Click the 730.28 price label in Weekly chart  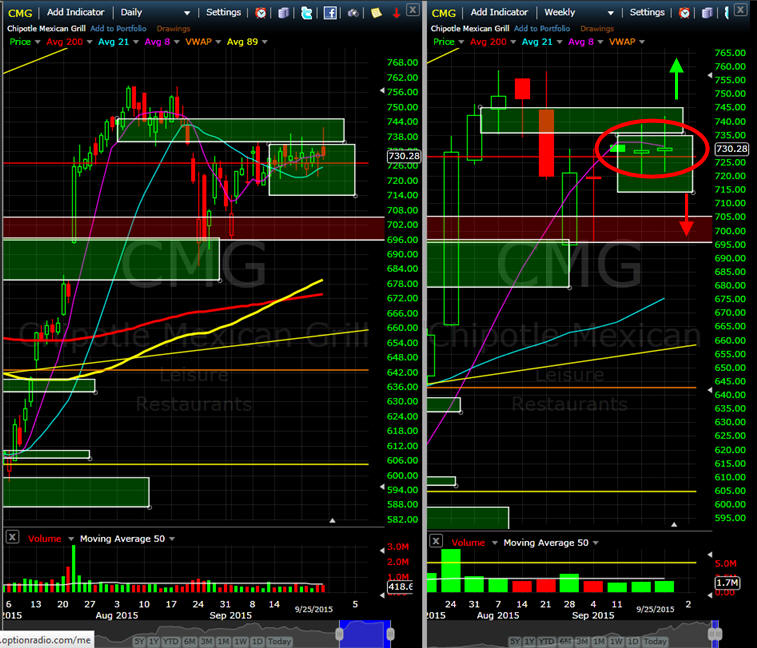point(731,149)
